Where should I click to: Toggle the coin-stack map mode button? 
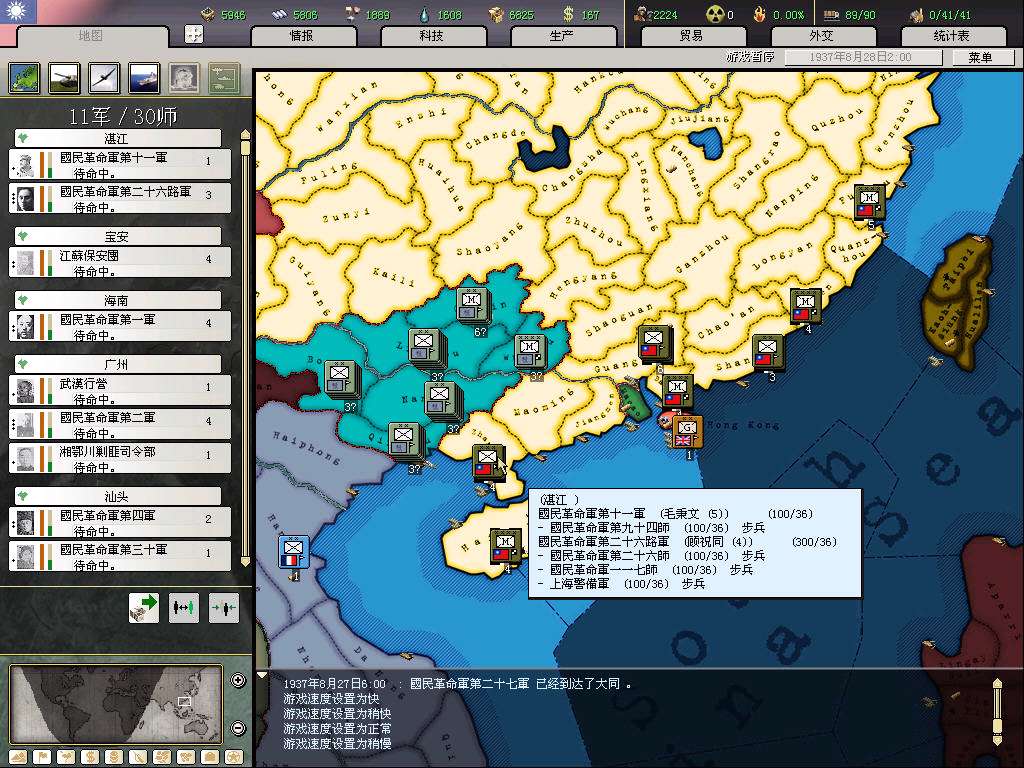click(114, 758)
